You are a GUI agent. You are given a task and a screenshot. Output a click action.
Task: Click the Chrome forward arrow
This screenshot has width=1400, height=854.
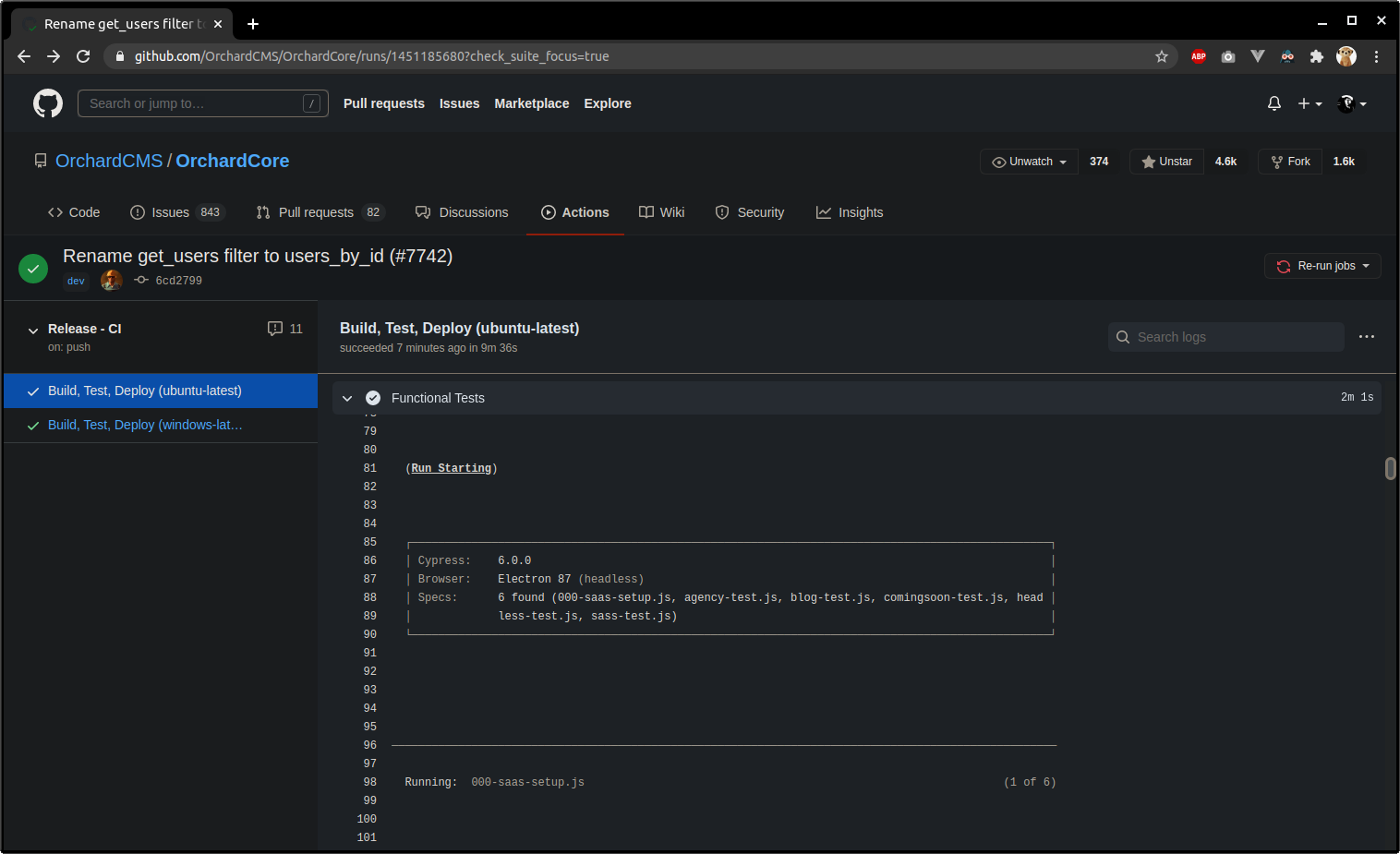pyautogui.click(x=54, y=56)
